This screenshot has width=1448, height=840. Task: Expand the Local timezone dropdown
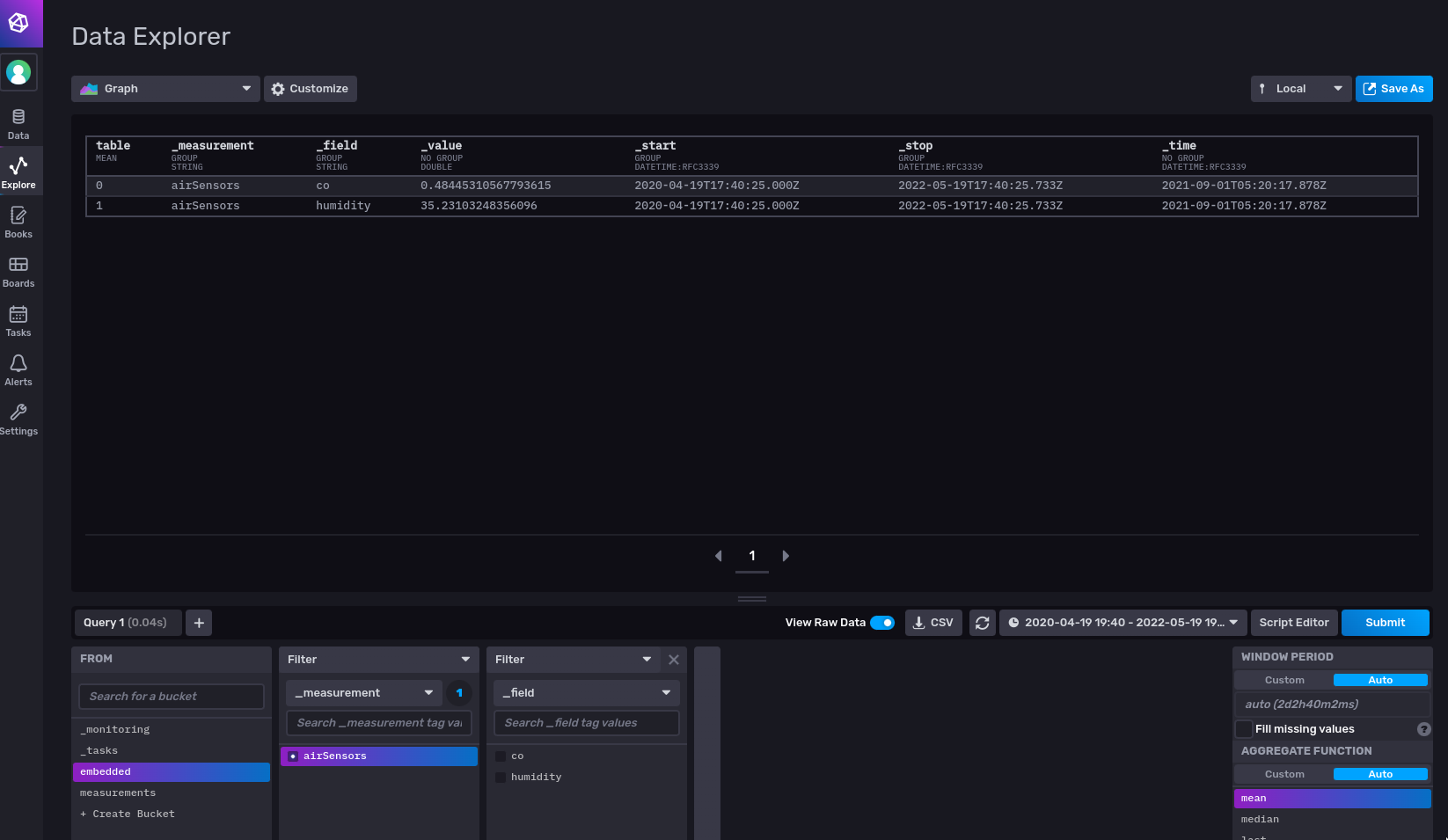pos(1300,89)
